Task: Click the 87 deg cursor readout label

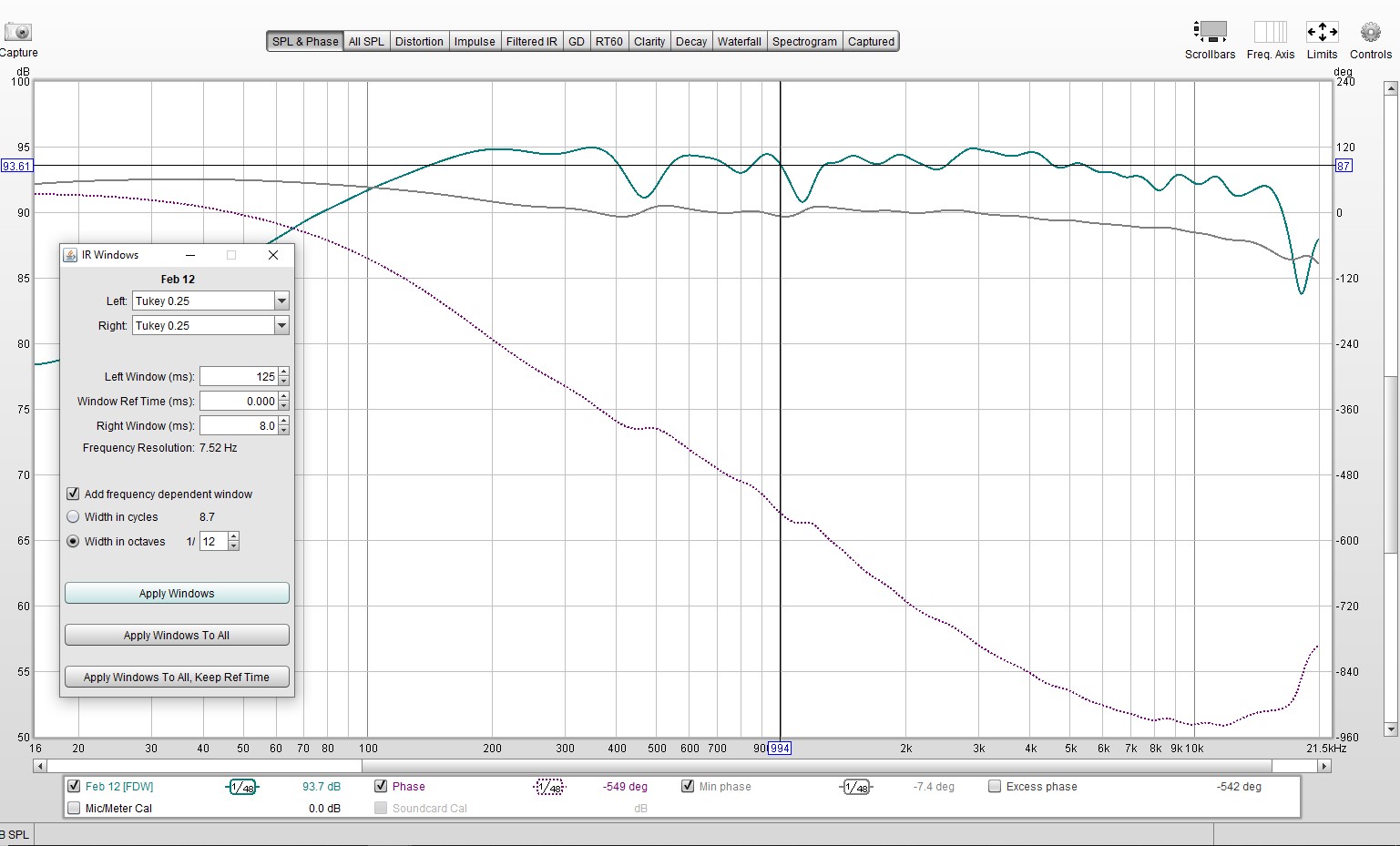Action: coord(1344,166)
